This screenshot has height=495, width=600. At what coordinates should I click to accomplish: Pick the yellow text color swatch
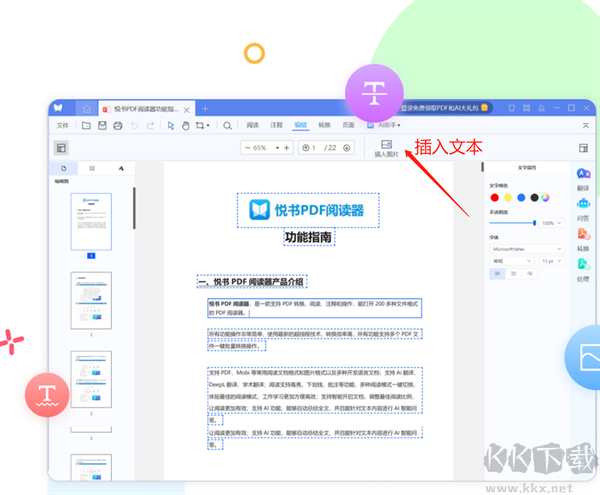tap(508, 197)
